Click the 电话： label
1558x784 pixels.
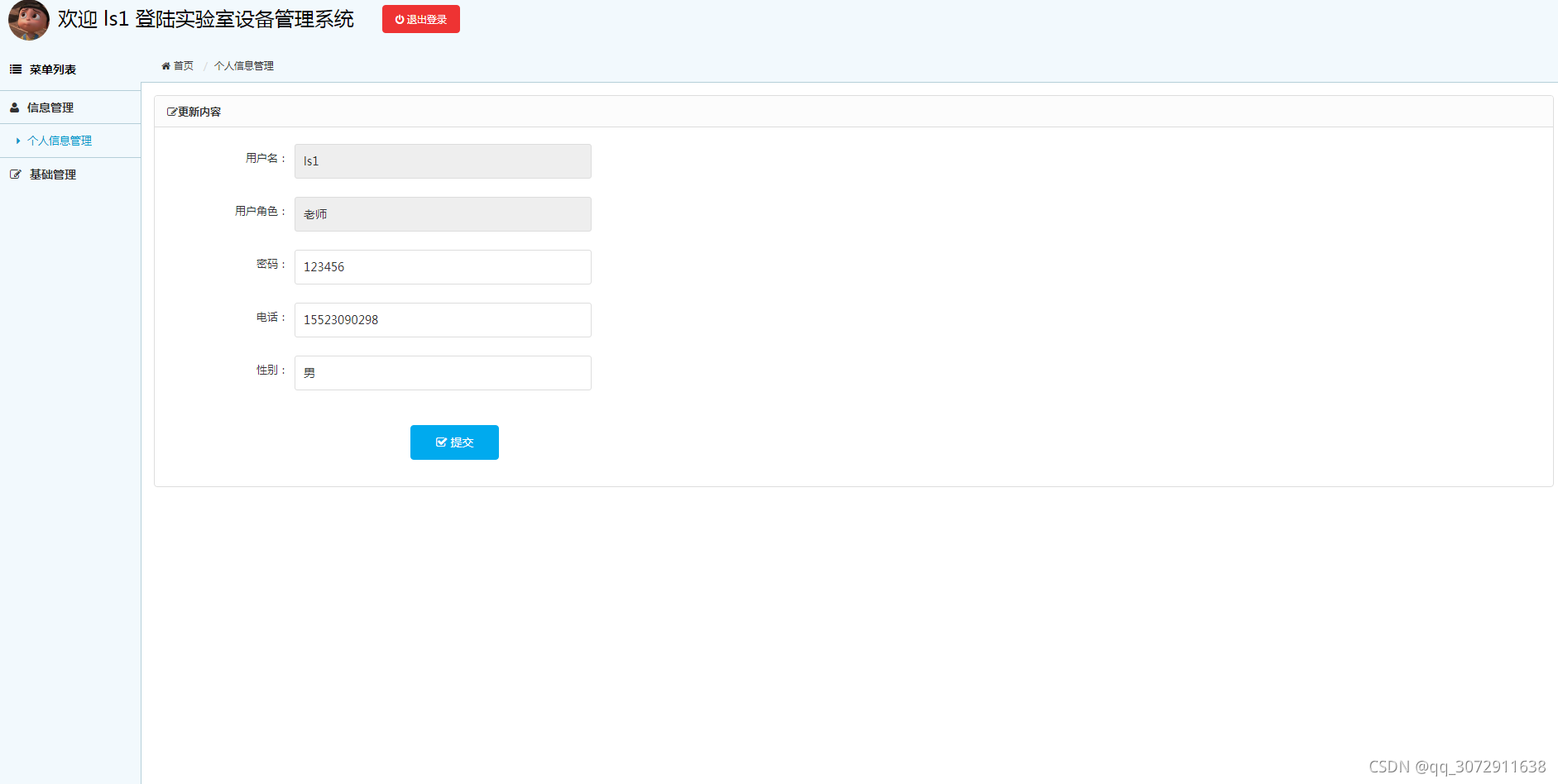(x=271, y=317)
